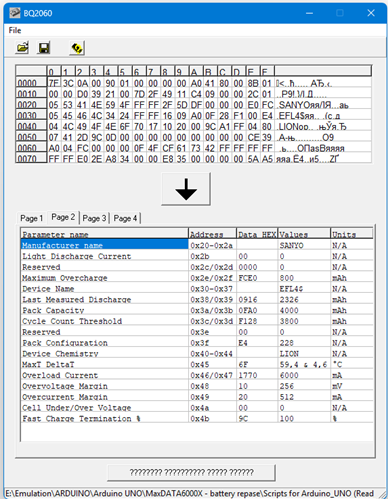
Task: Click the Values column header
Action: pos(304,234)
